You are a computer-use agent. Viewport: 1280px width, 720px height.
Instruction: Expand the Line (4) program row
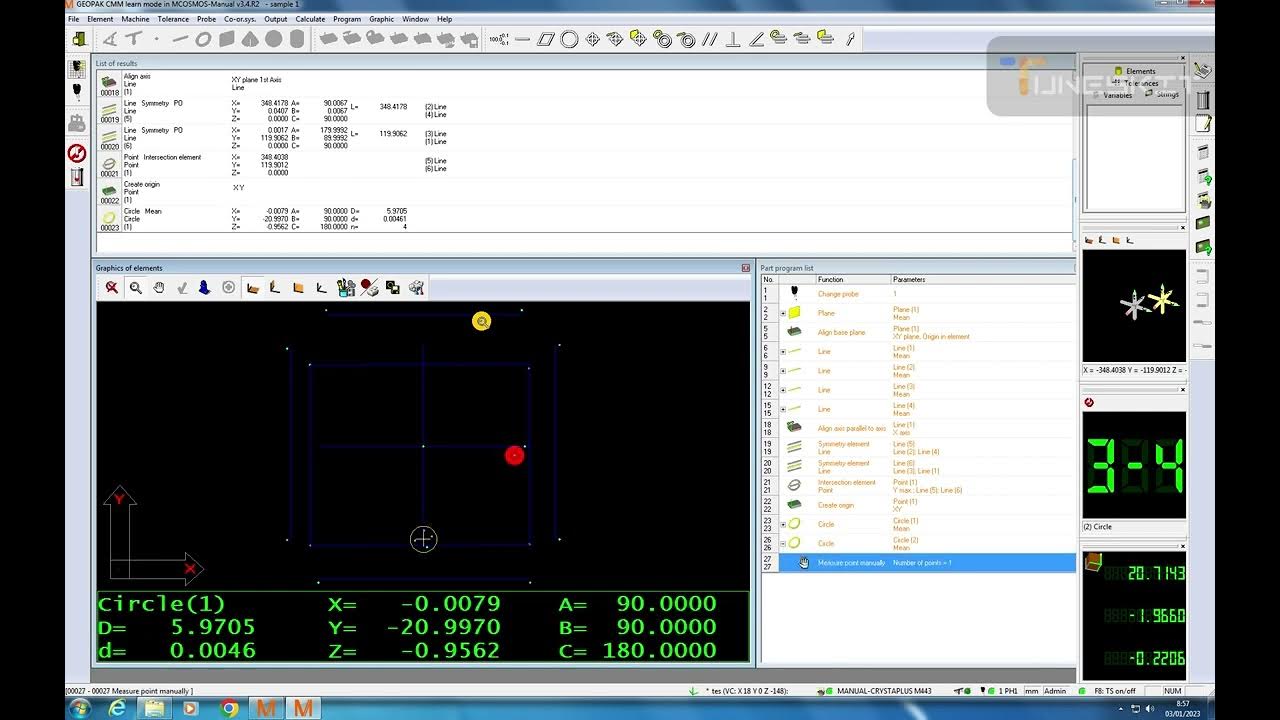[x=783, y=409]
